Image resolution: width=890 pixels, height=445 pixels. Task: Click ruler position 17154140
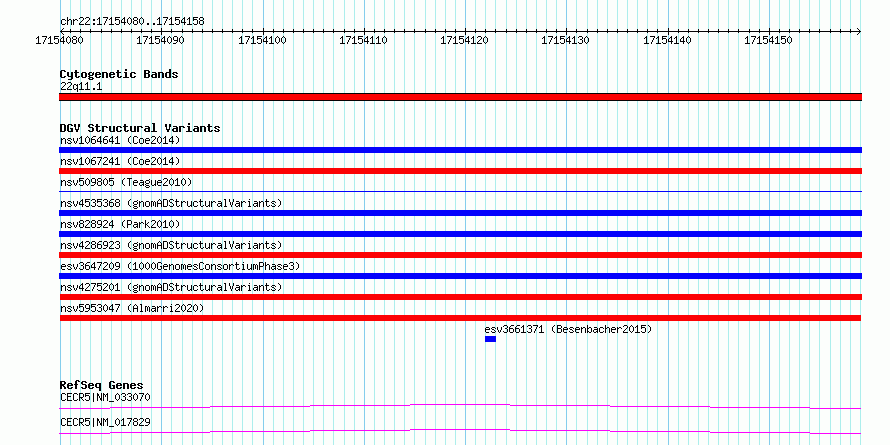point(668,40)
